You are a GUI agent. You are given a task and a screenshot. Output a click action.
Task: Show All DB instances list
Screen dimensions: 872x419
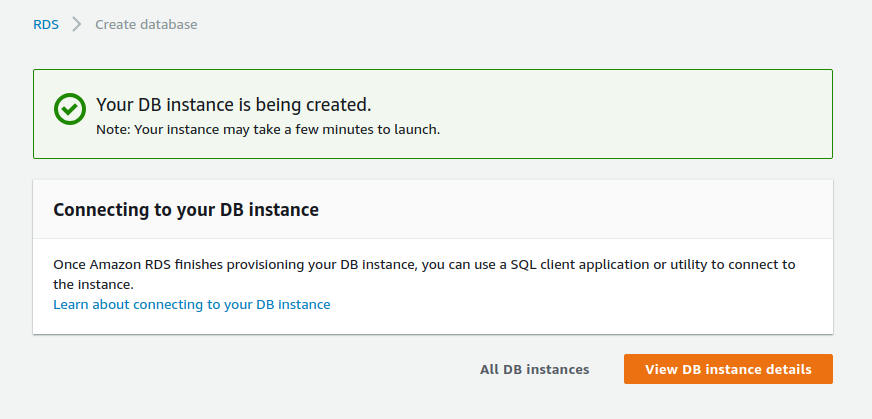[534, 369]
